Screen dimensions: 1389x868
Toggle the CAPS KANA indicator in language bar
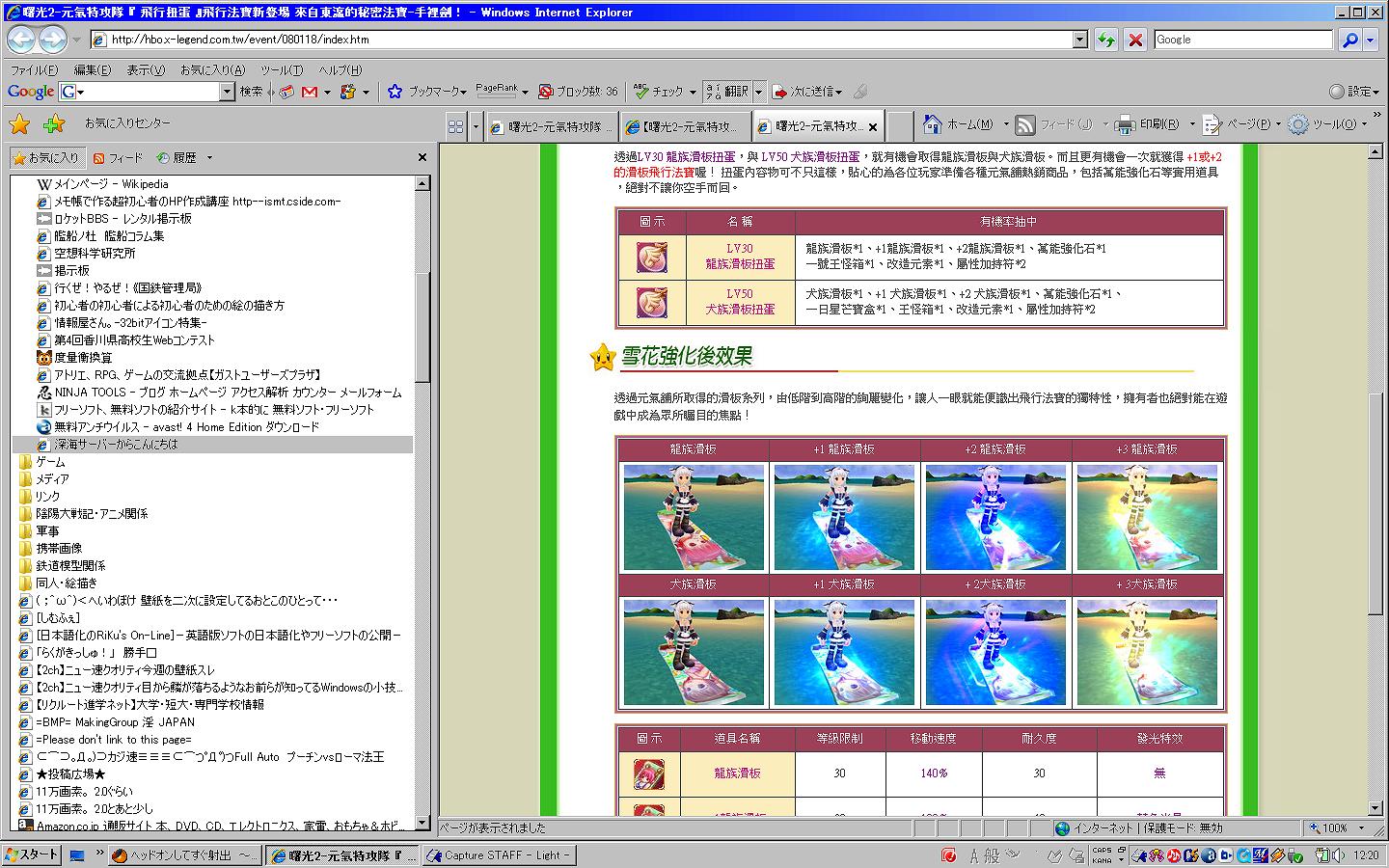1102,855
